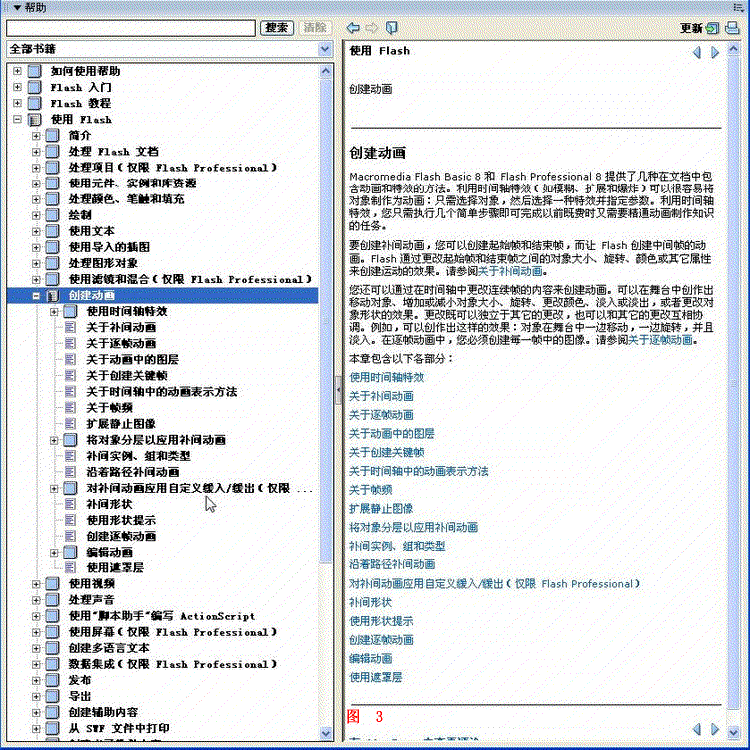This screenshot has height=750, width=750.
Task: Click the 搜索 button
Action: [276, 28]
